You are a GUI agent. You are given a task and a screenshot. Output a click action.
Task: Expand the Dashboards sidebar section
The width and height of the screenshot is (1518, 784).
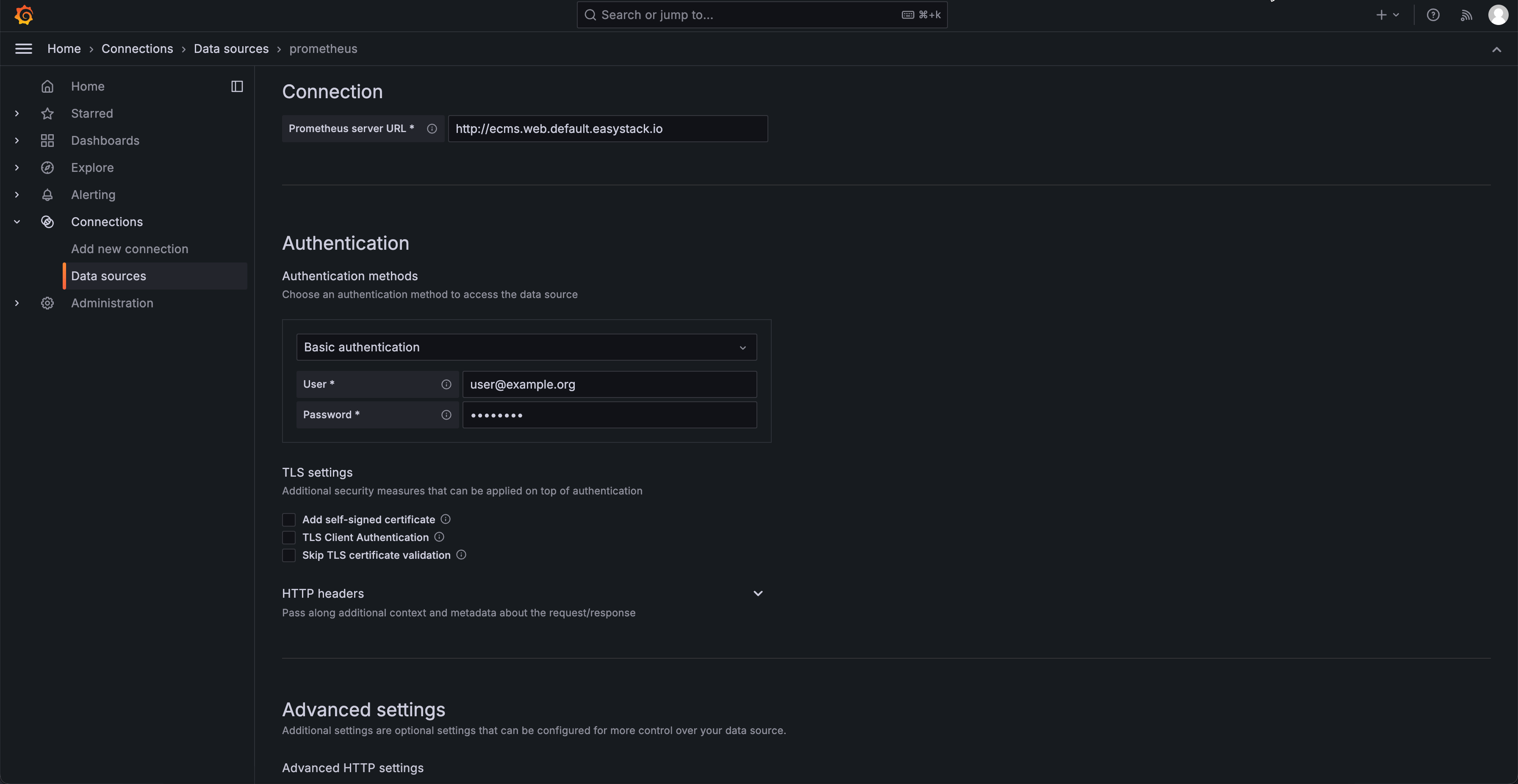click(17, 141)
